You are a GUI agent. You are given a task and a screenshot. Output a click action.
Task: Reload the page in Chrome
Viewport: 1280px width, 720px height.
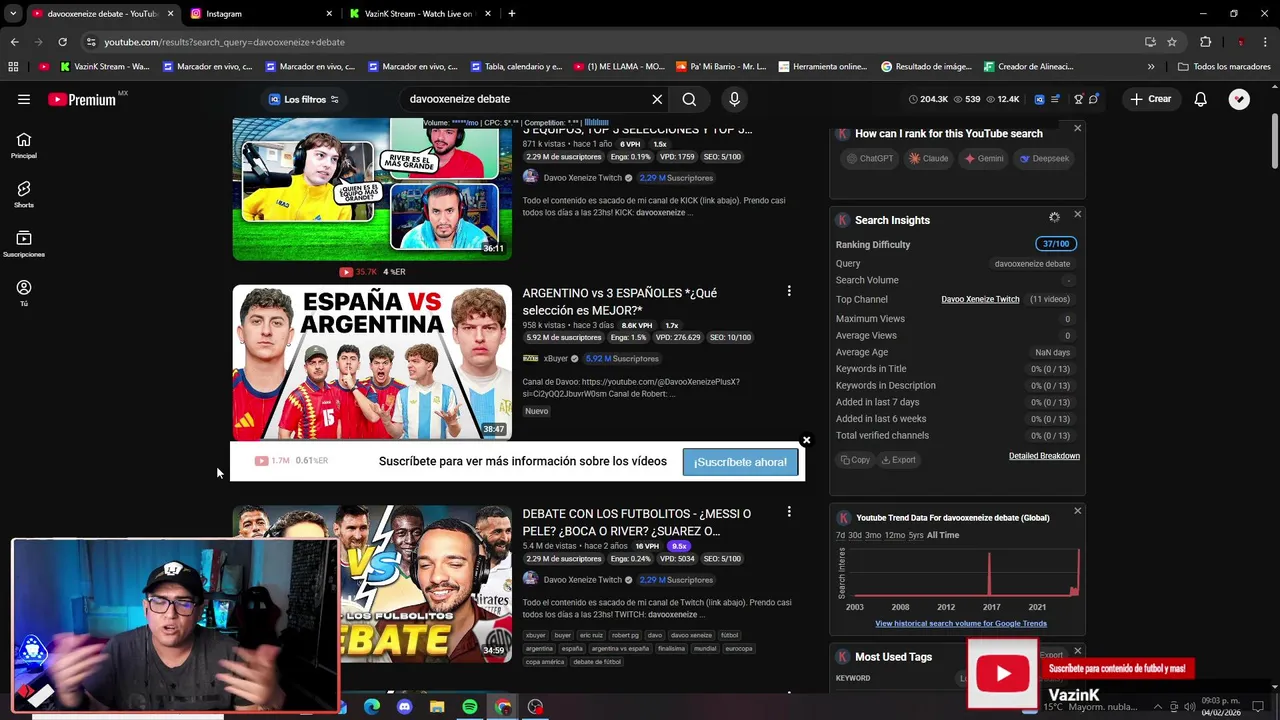coord(62,42)
